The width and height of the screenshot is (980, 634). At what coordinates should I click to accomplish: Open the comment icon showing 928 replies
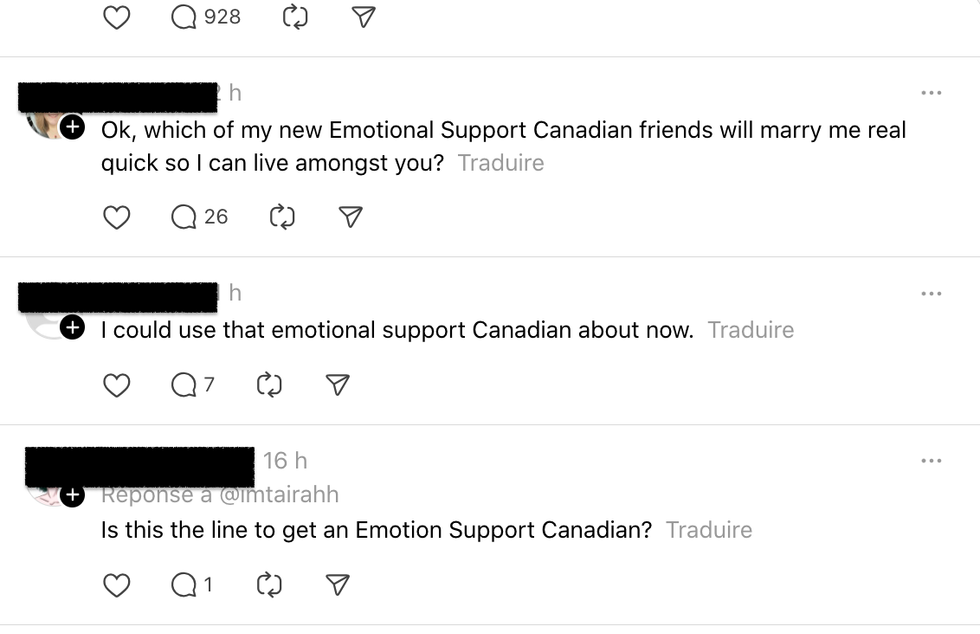pyautogui.click(x=184, y=17)
